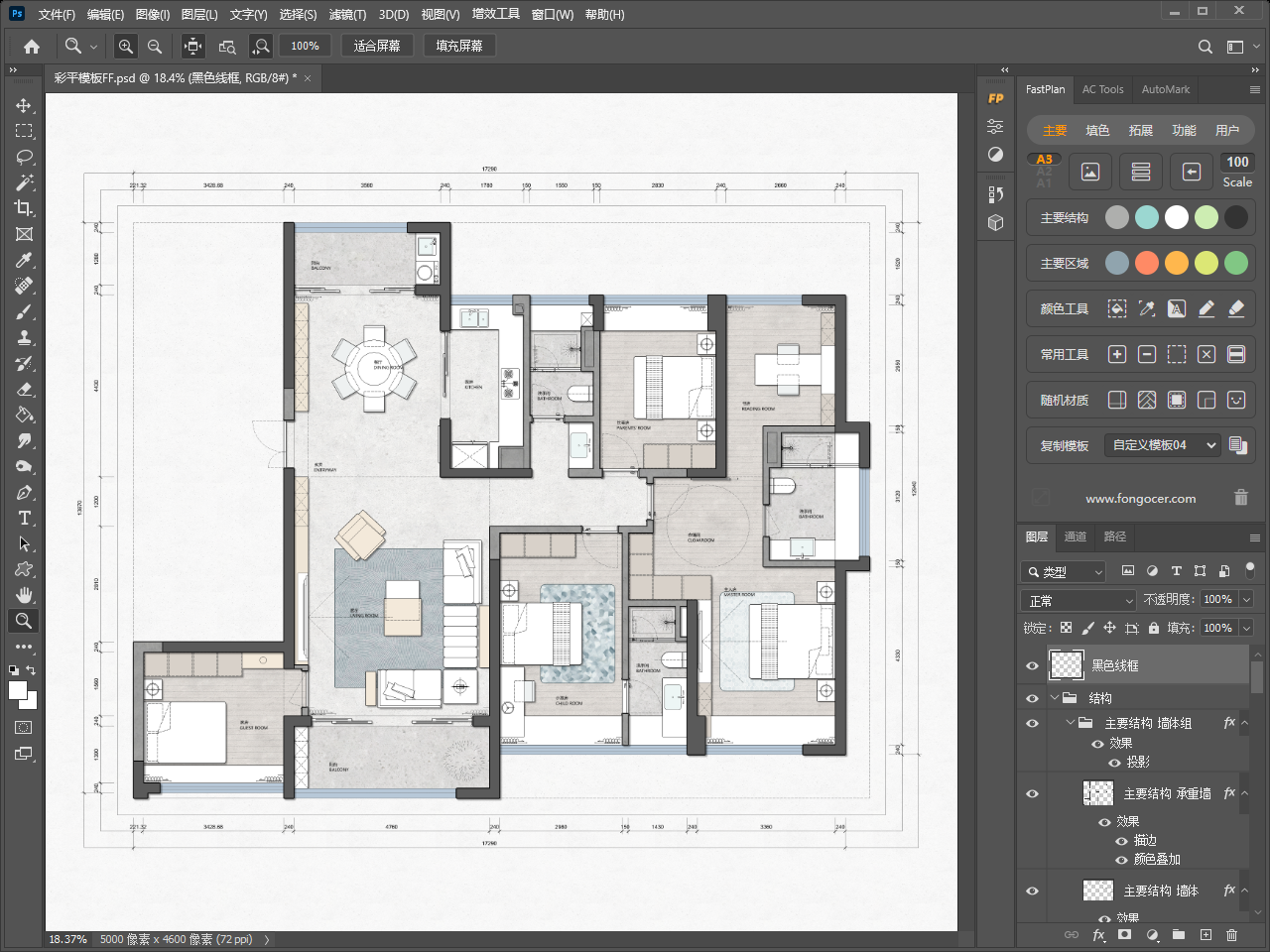Select the Eraser tool in left toolbar
This screenshot has height=952, width=1270.
pyautogui.click(x=24, y=389)
